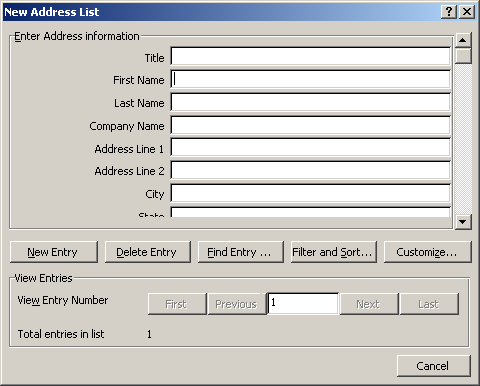Open Customize address list fields

[428, 252]
